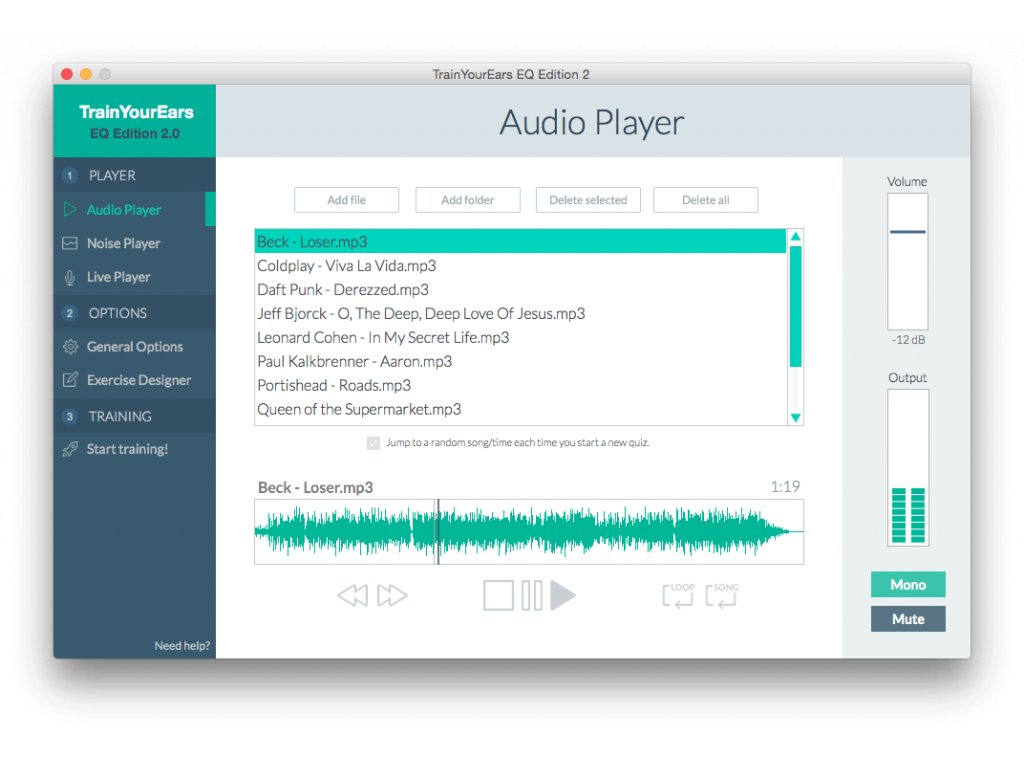Open the Noise Player section label
1024x768 pixels.
click(x=123, y=243)
